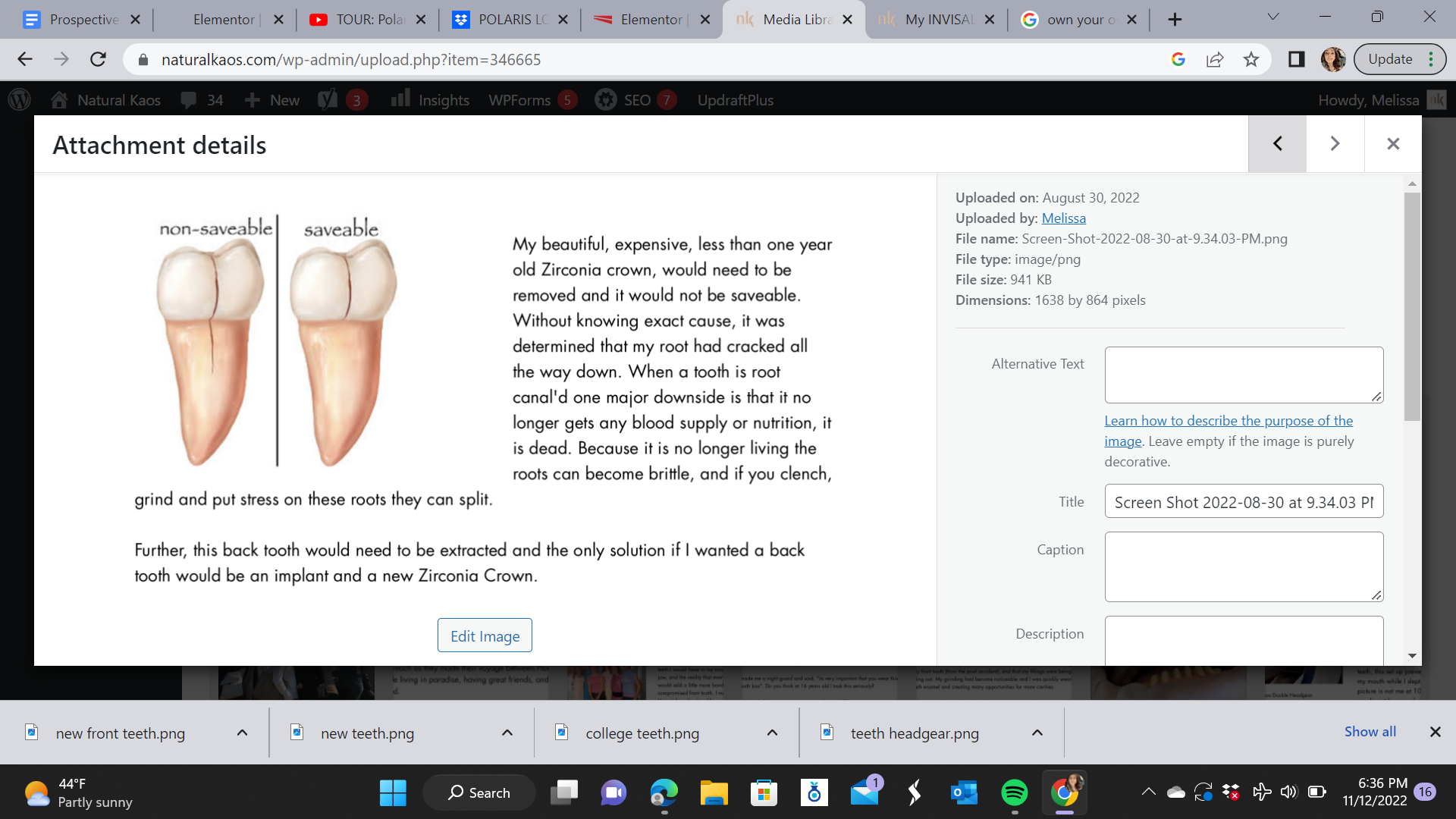Click the Google icon in the address bar

point(1178,59)
